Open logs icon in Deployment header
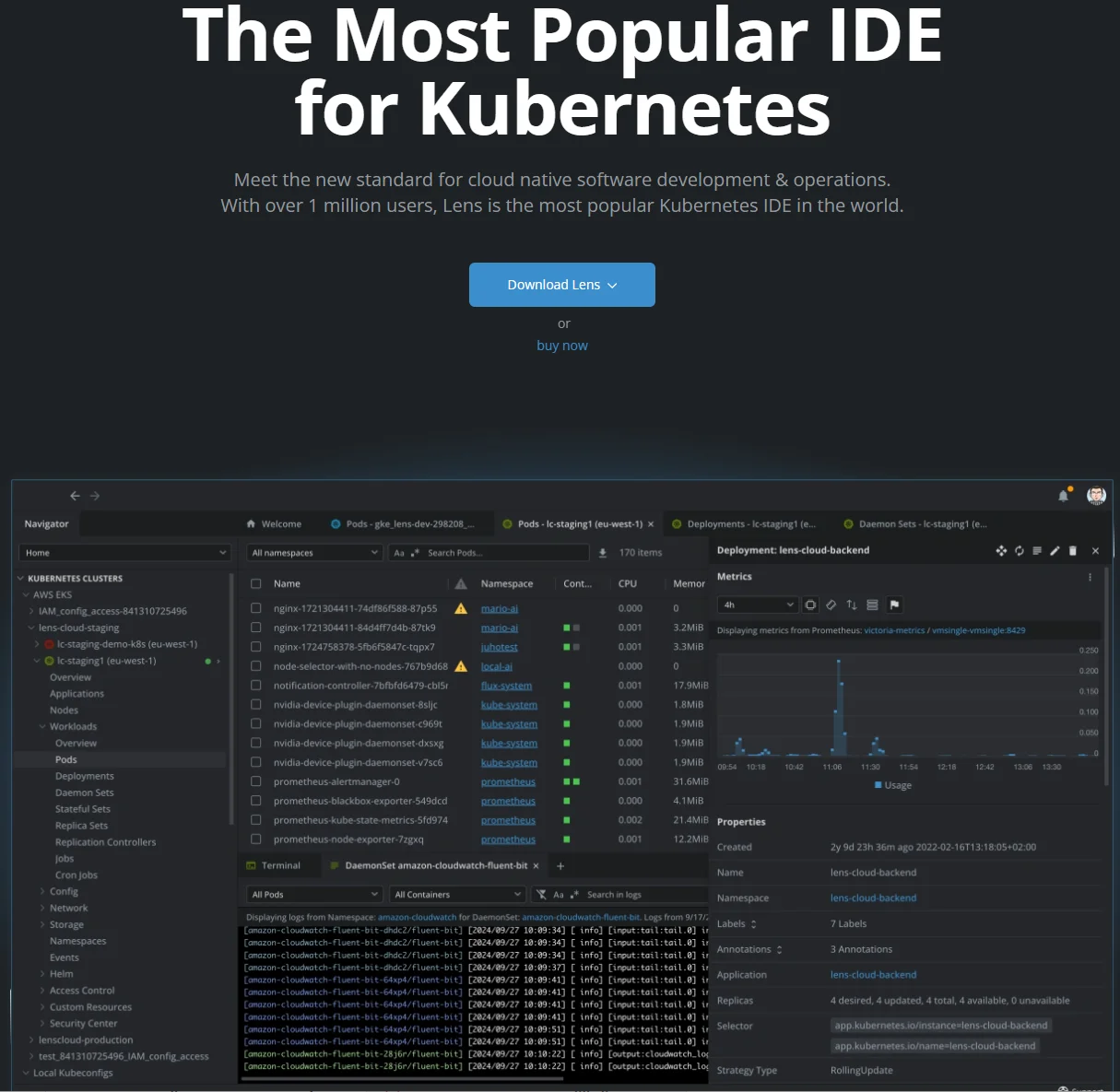1120x1092 pixels. point(1037,551)
